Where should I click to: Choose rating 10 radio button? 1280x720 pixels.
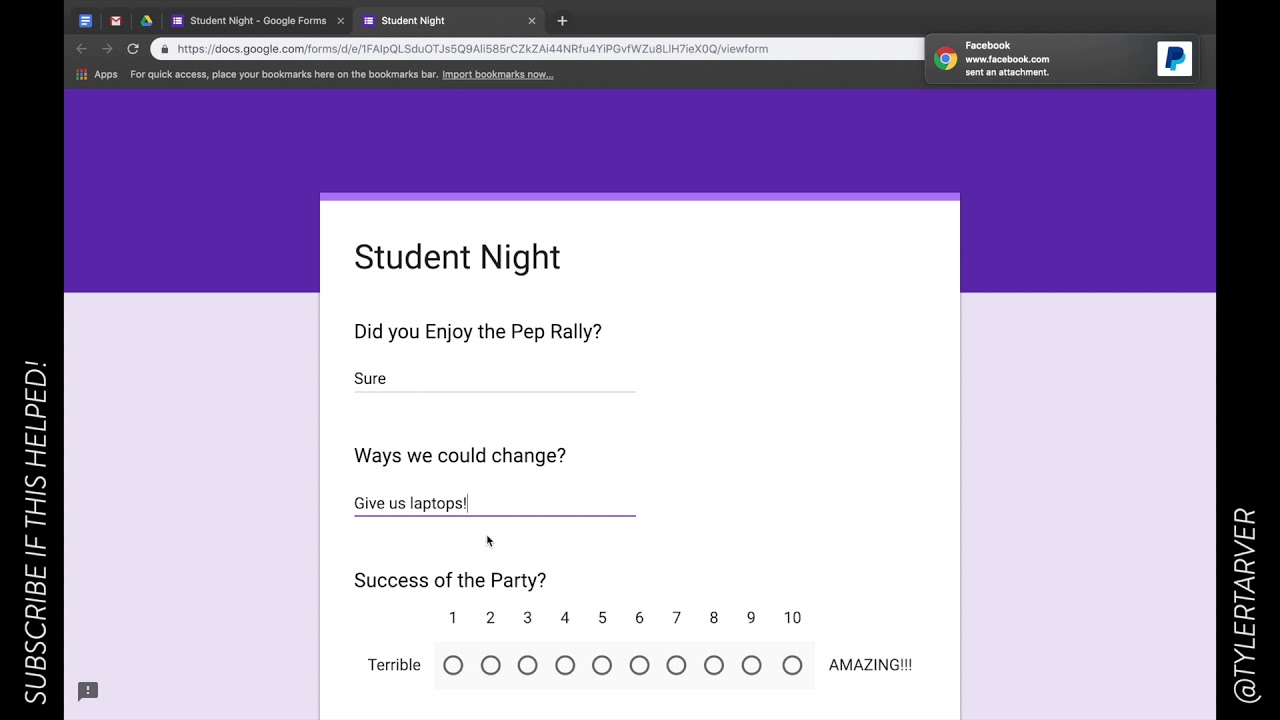(792, 665)
